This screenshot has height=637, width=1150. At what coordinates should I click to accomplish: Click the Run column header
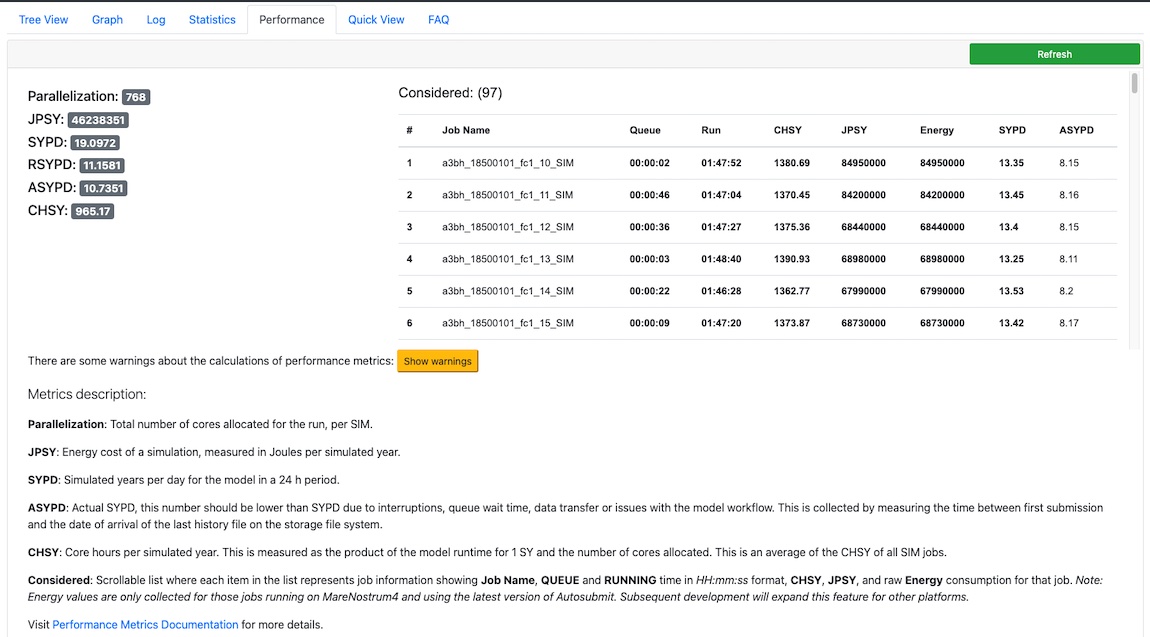point(711,130)
